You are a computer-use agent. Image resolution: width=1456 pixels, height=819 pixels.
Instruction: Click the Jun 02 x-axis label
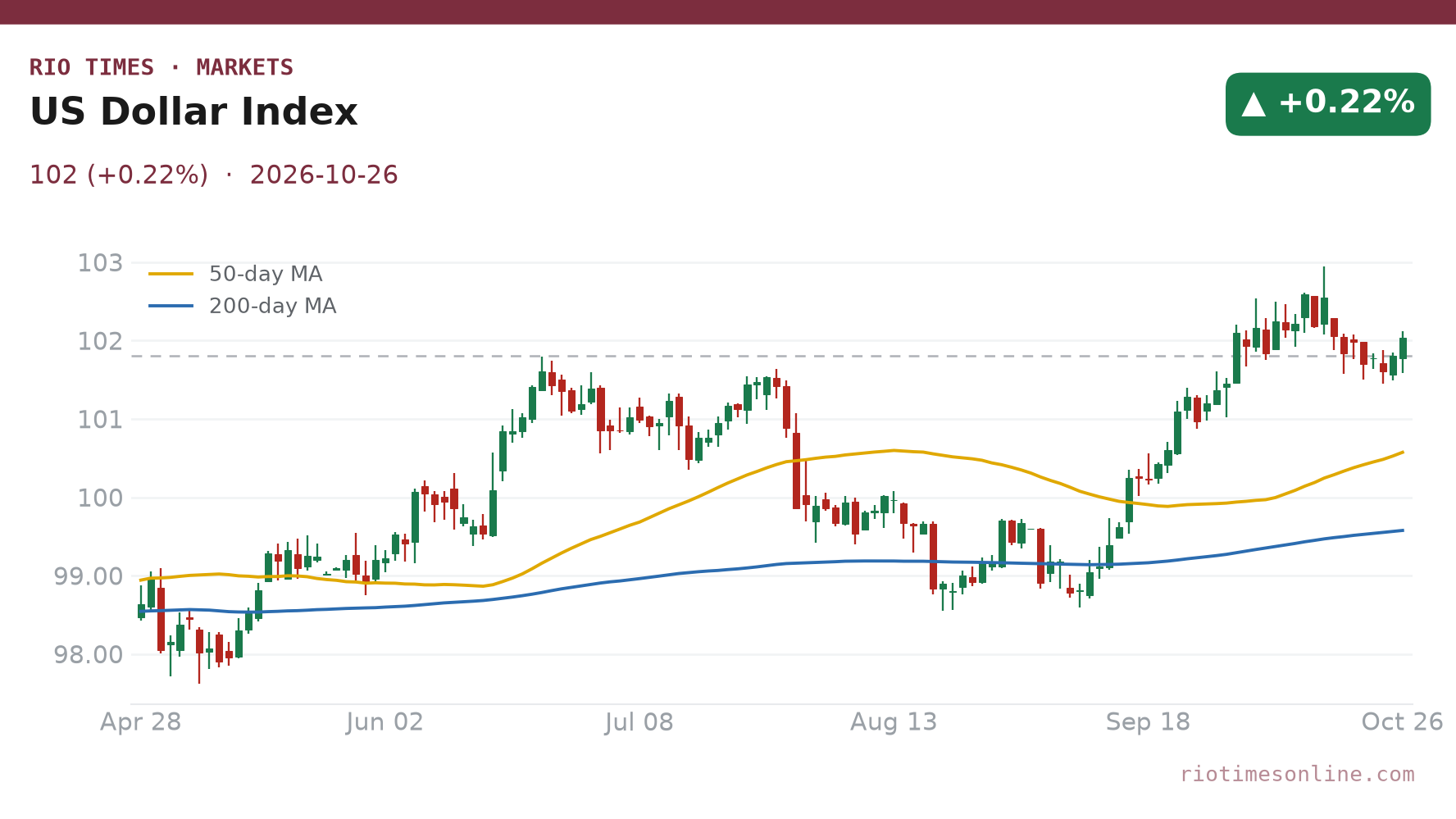tap(384, 722)
